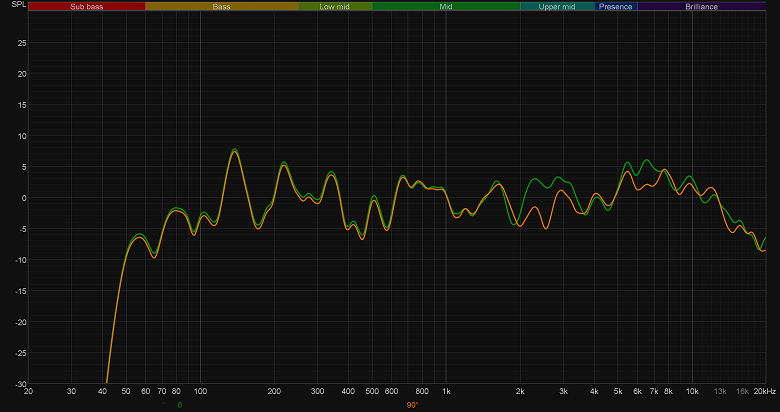Click the SPL axis label

pyautogui.click(x=18, y=4)
